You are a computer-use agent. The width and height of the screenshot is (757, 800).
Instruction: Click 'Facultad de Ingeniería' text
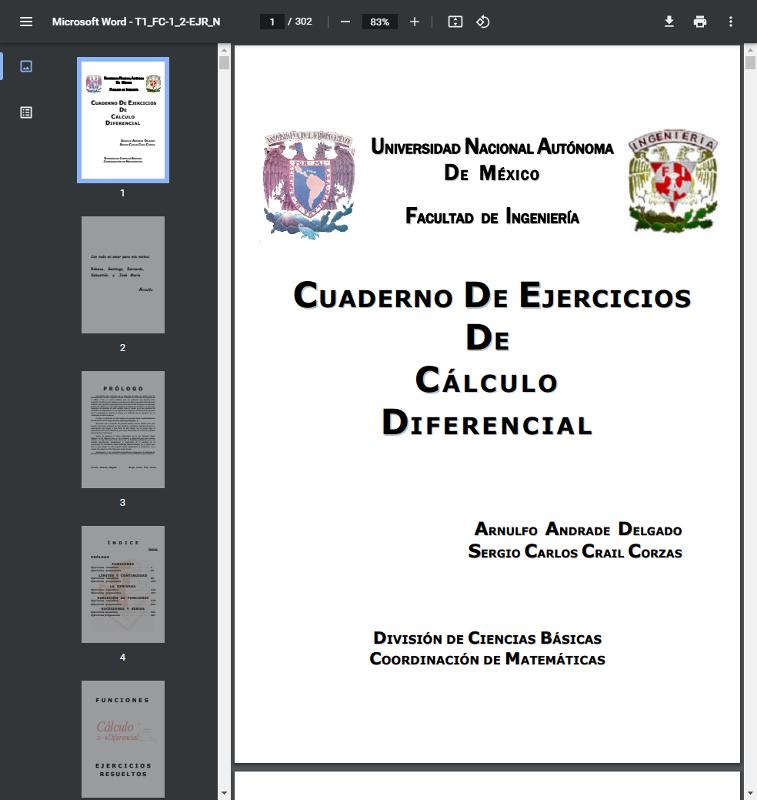pyautogui.click(x=492, y=216)
